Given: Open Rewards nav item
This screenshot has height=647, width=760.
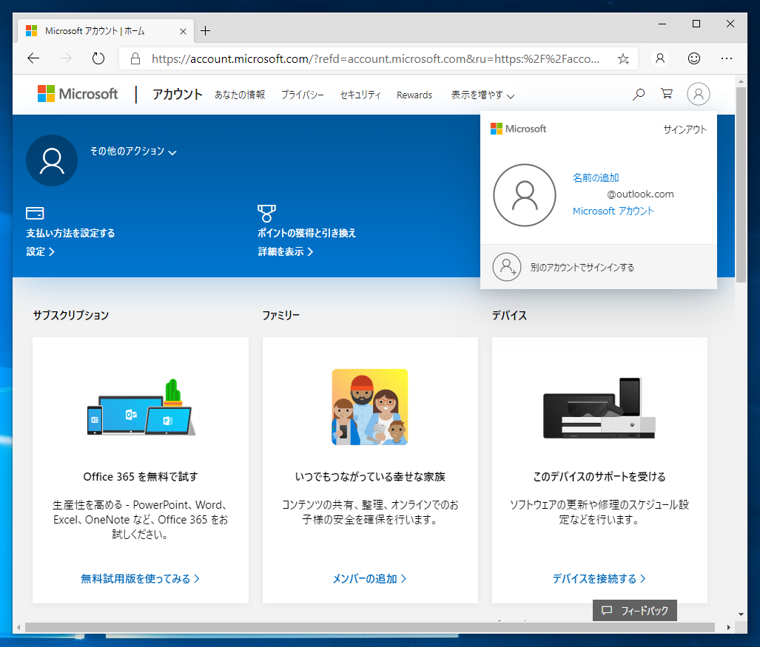Looking at the screenshot, I should (x=414, y=95).
